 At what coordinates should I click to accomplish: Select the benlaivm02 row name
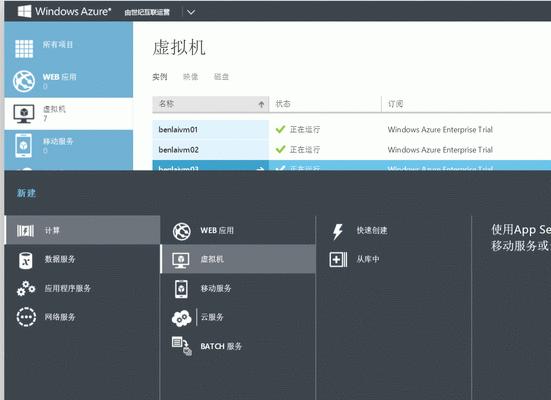click(179, 150)
